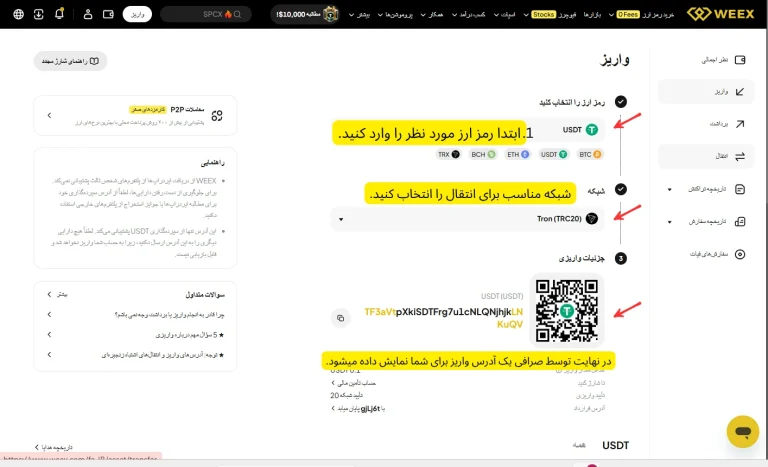Open the first FAQ question about deposits
Screen dimensions: 768x467
click(x=135, y=315)
